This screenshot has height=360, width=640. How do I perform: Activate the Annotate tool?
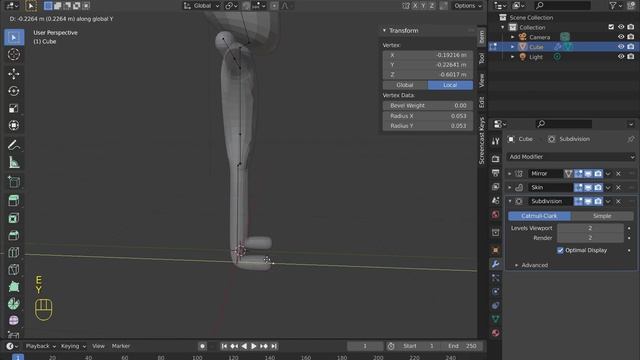pyautogui.click(x=14, y=145)
